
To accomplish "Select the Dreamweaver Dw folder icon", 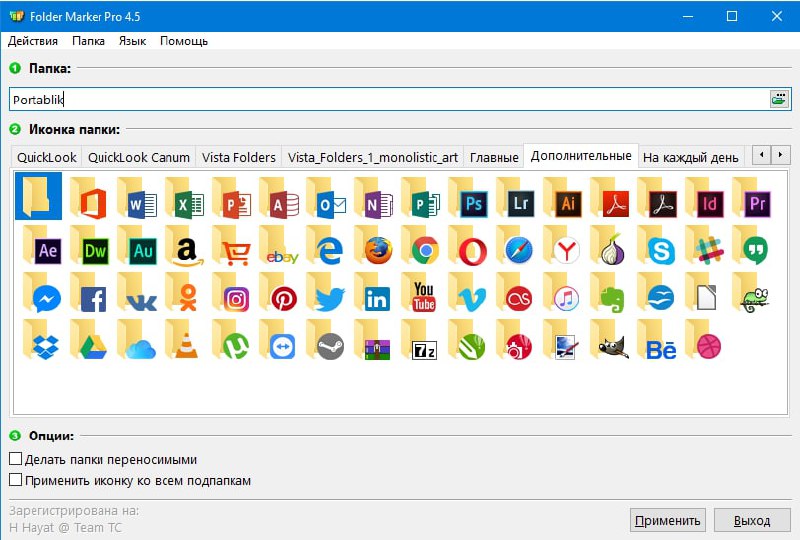I will [89, 246].
